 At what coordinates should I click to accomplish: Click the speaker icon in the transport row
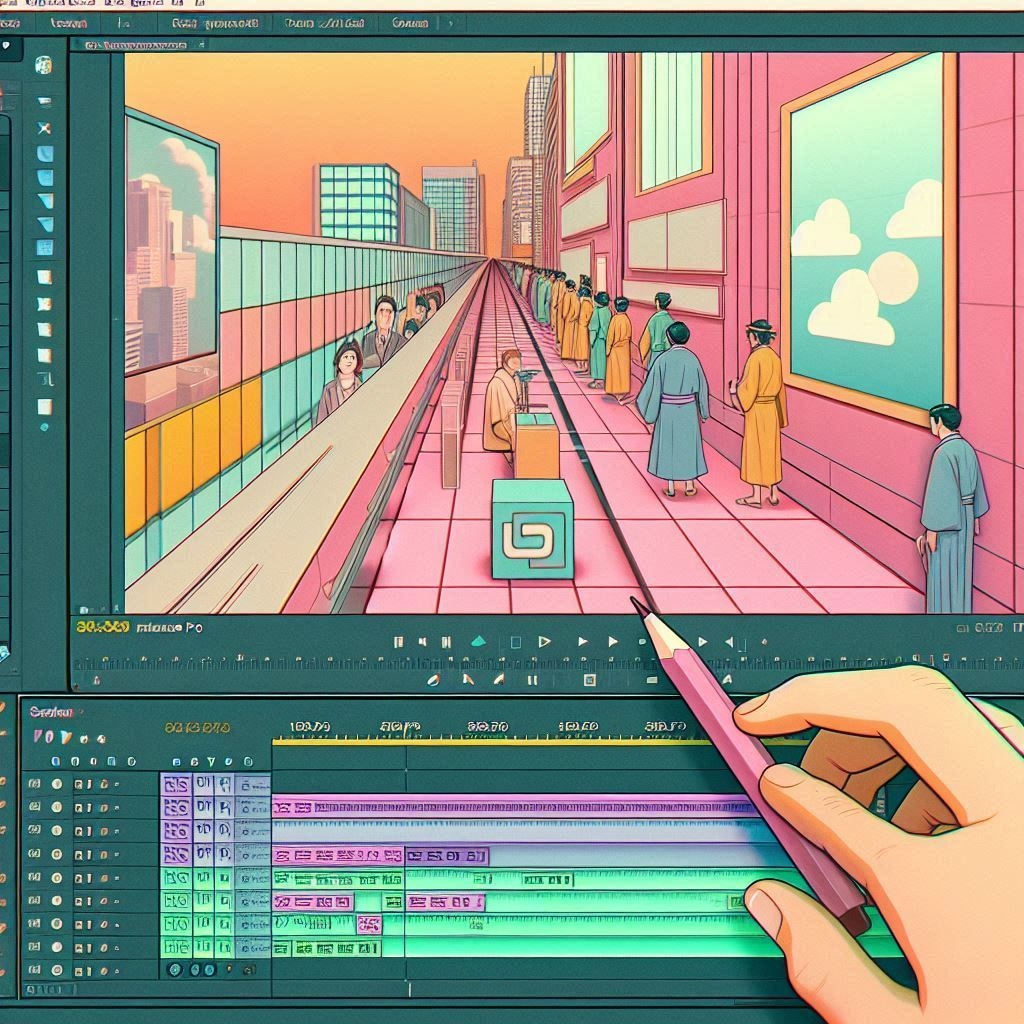coord(422,642)
